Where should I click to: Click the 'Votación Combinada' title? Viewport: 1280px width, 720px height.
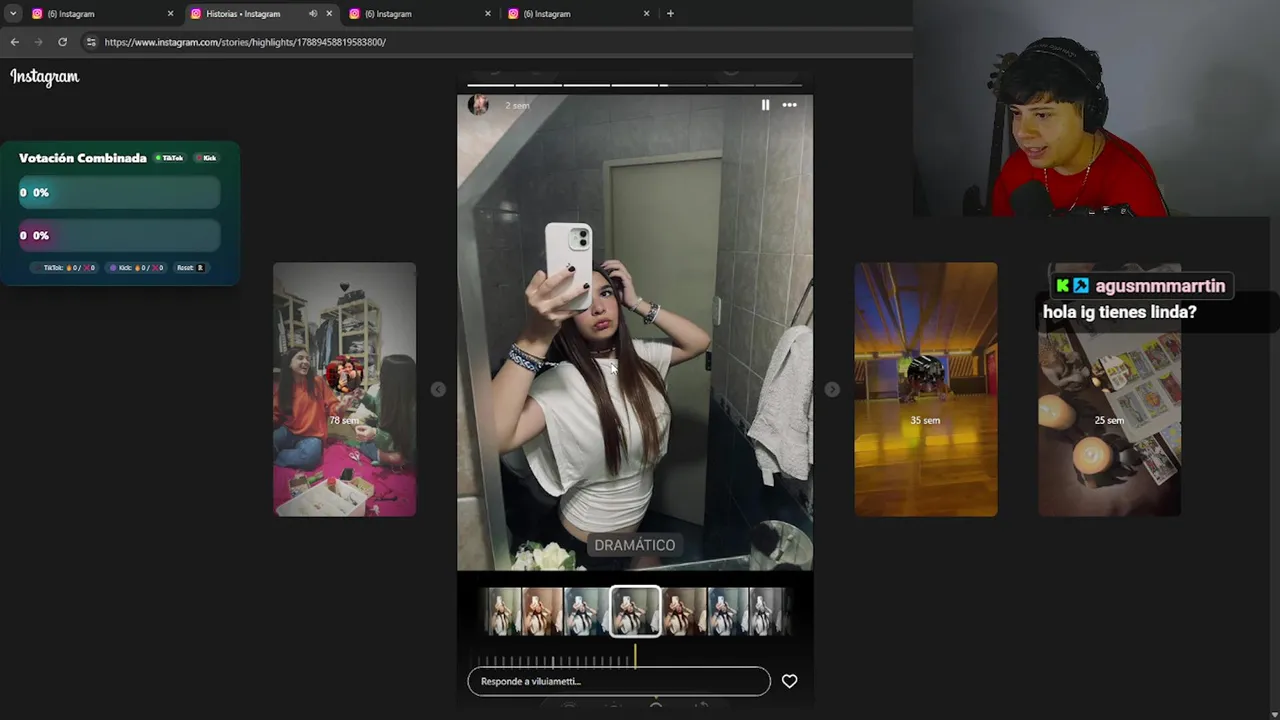point(83,158)
